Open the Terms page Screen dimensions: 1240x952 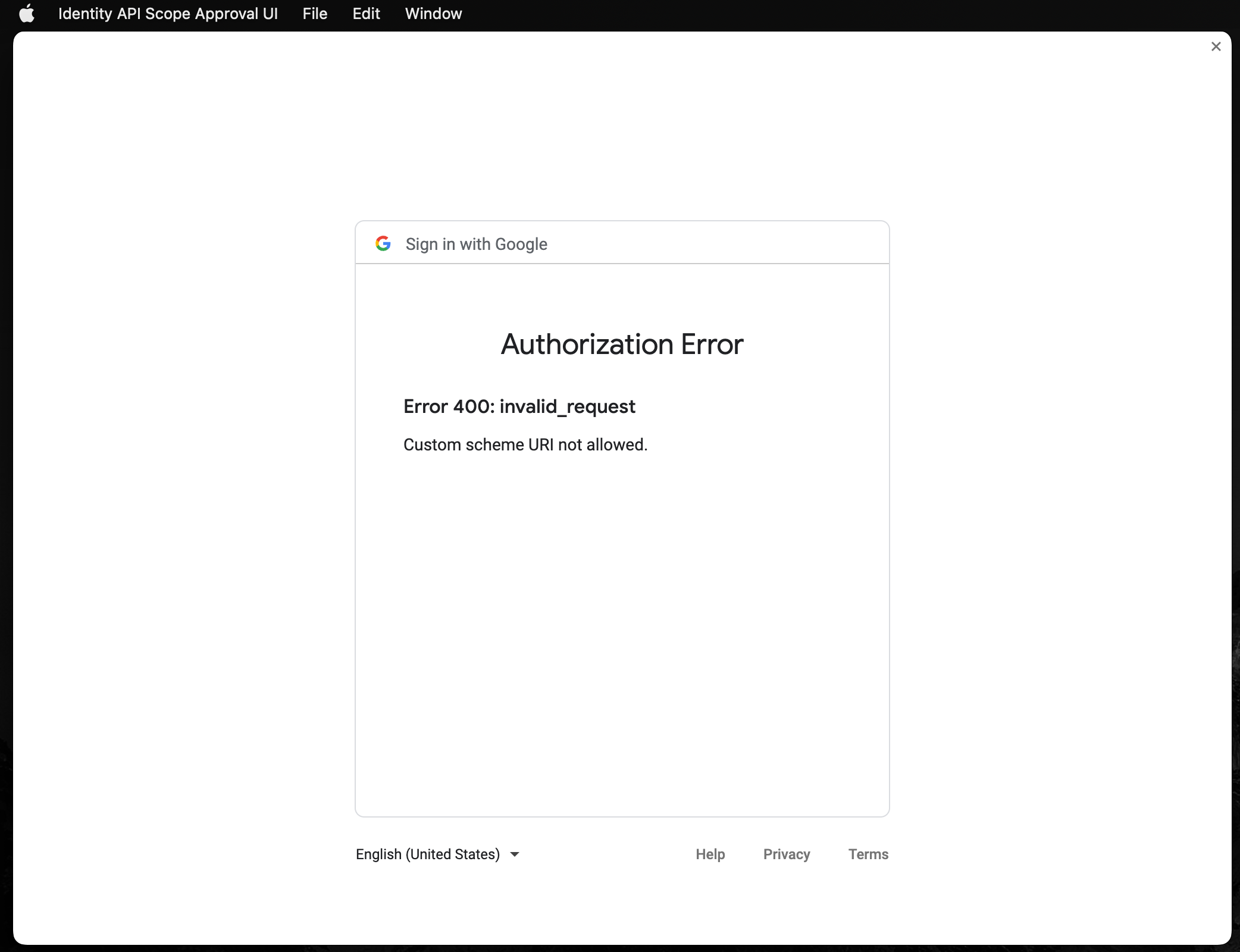(868, 854)
